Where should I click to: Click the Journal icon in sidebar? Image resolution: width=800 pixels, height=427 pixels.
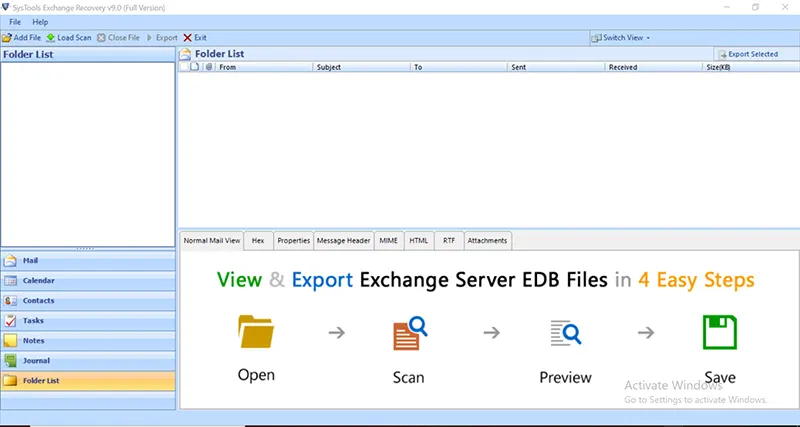[10, 361]
